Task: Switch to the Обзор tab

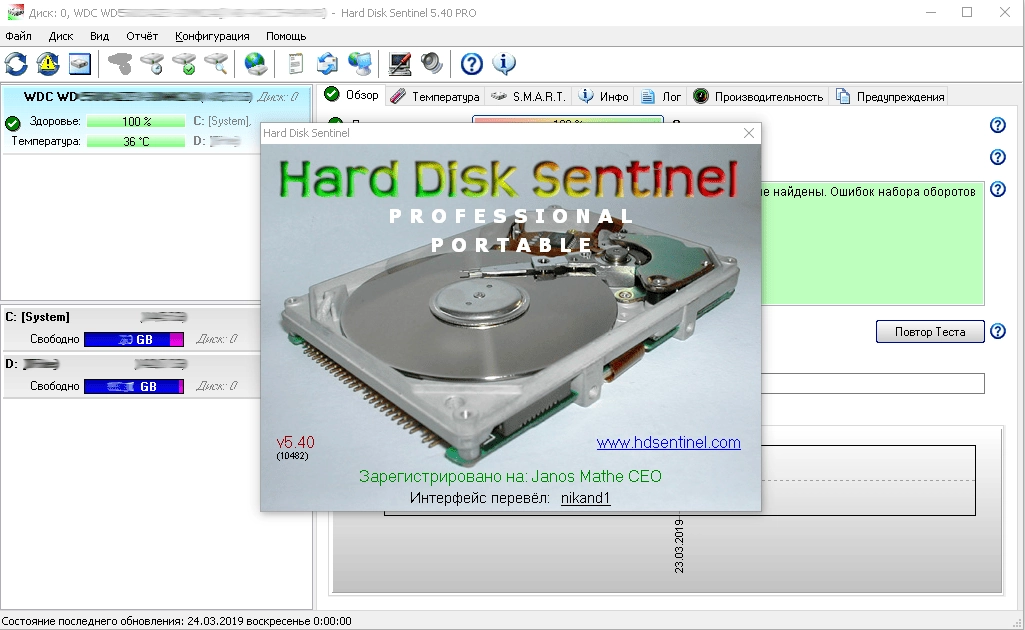Action: click(x=352, y=95)
